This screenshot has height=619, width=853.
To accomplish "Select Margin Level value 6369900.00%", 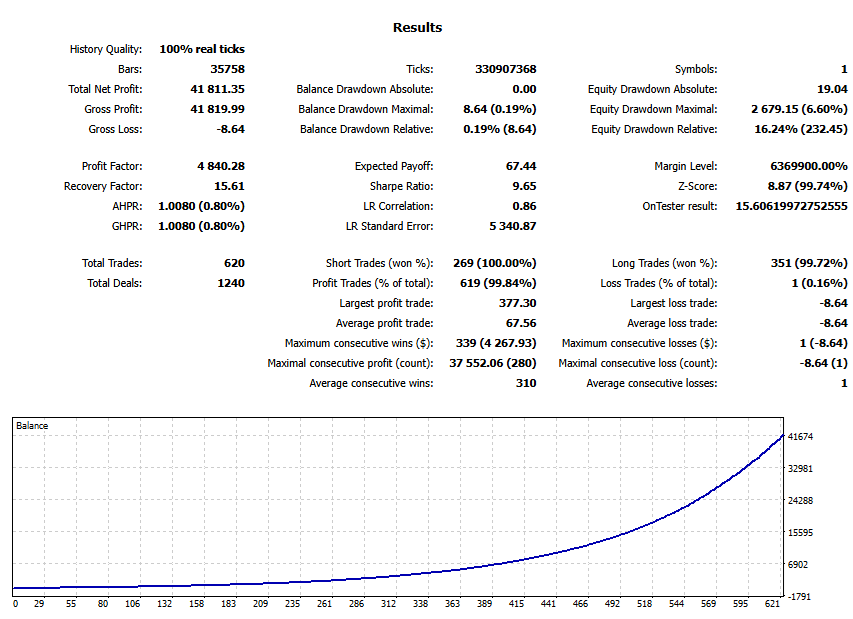I will (809, 166).
